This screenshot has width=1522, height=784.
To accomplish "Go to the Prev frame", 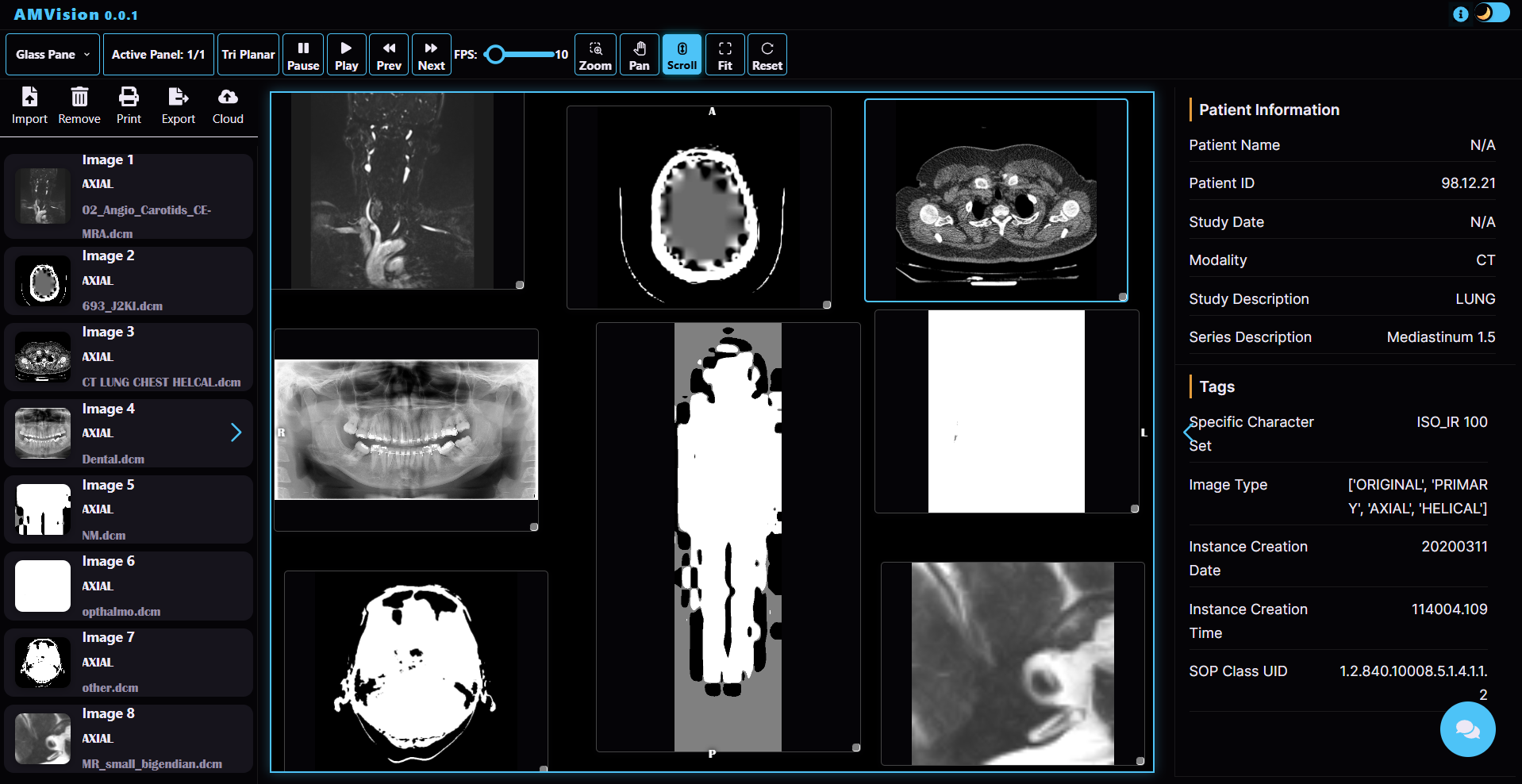I will point(389,55).
